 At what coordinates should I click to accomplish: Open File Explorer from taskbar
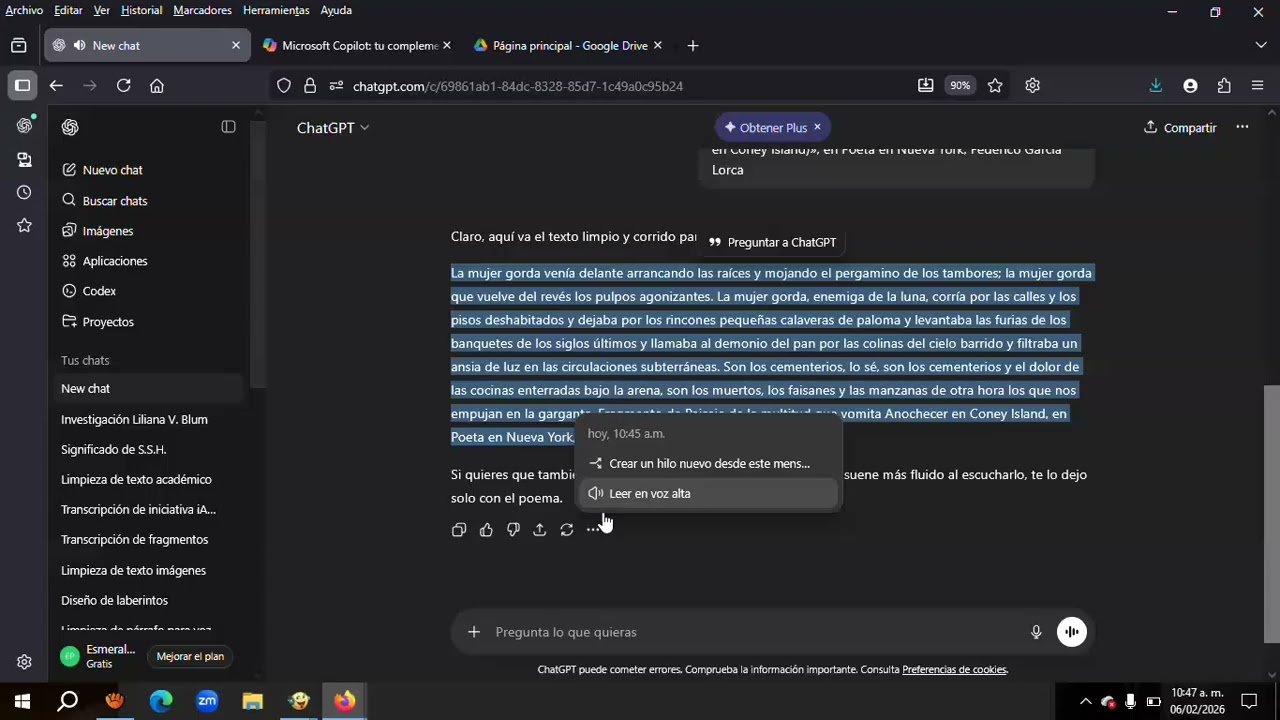(x=252, y=702)
